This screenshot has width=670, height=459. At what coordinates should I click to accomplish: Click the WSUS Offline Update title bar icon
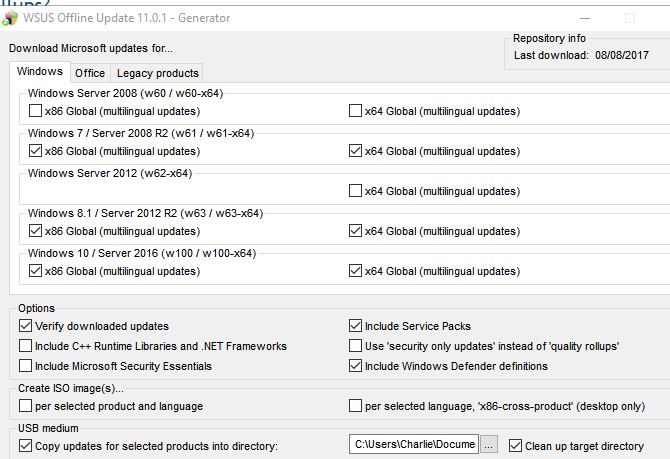click(x=11, y=18)
